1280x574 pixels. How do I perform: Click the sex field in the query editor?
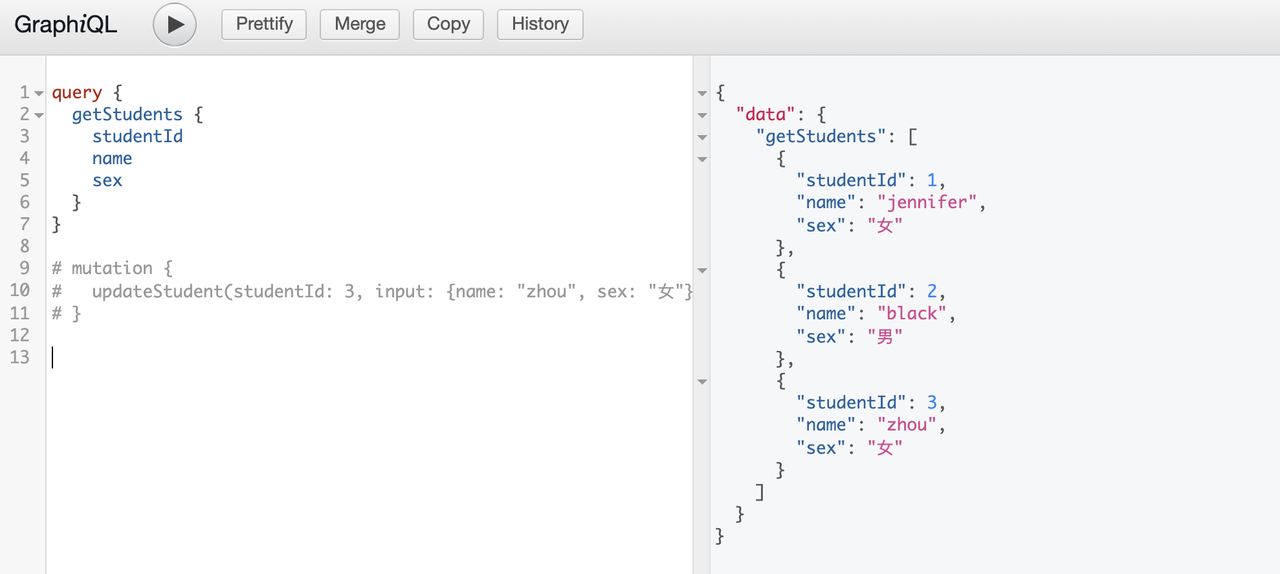click(x=107, y=181)
